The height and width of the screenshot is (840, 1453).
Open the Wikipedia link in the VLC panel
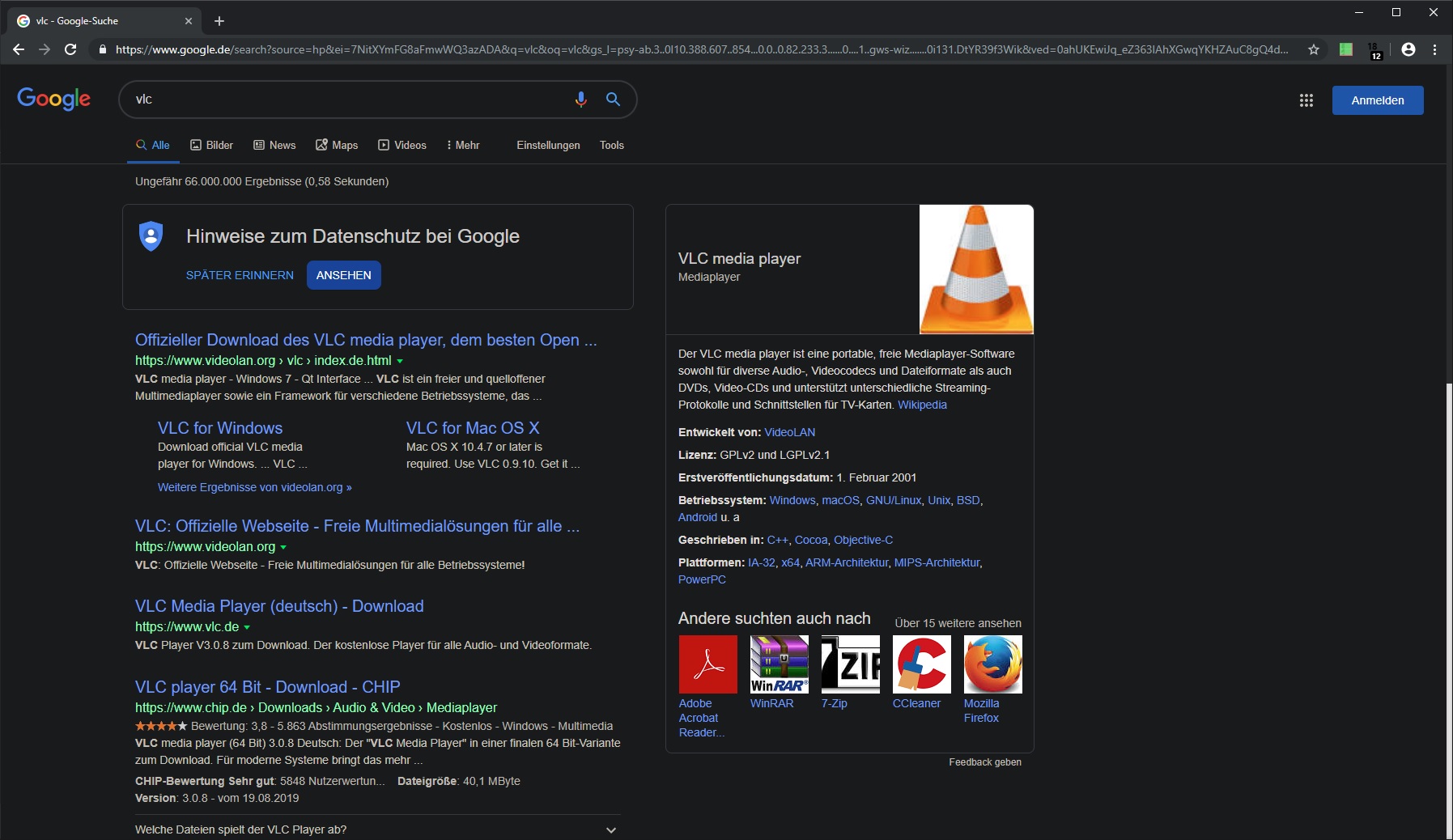pyautogui.click(x=922, y=405)
